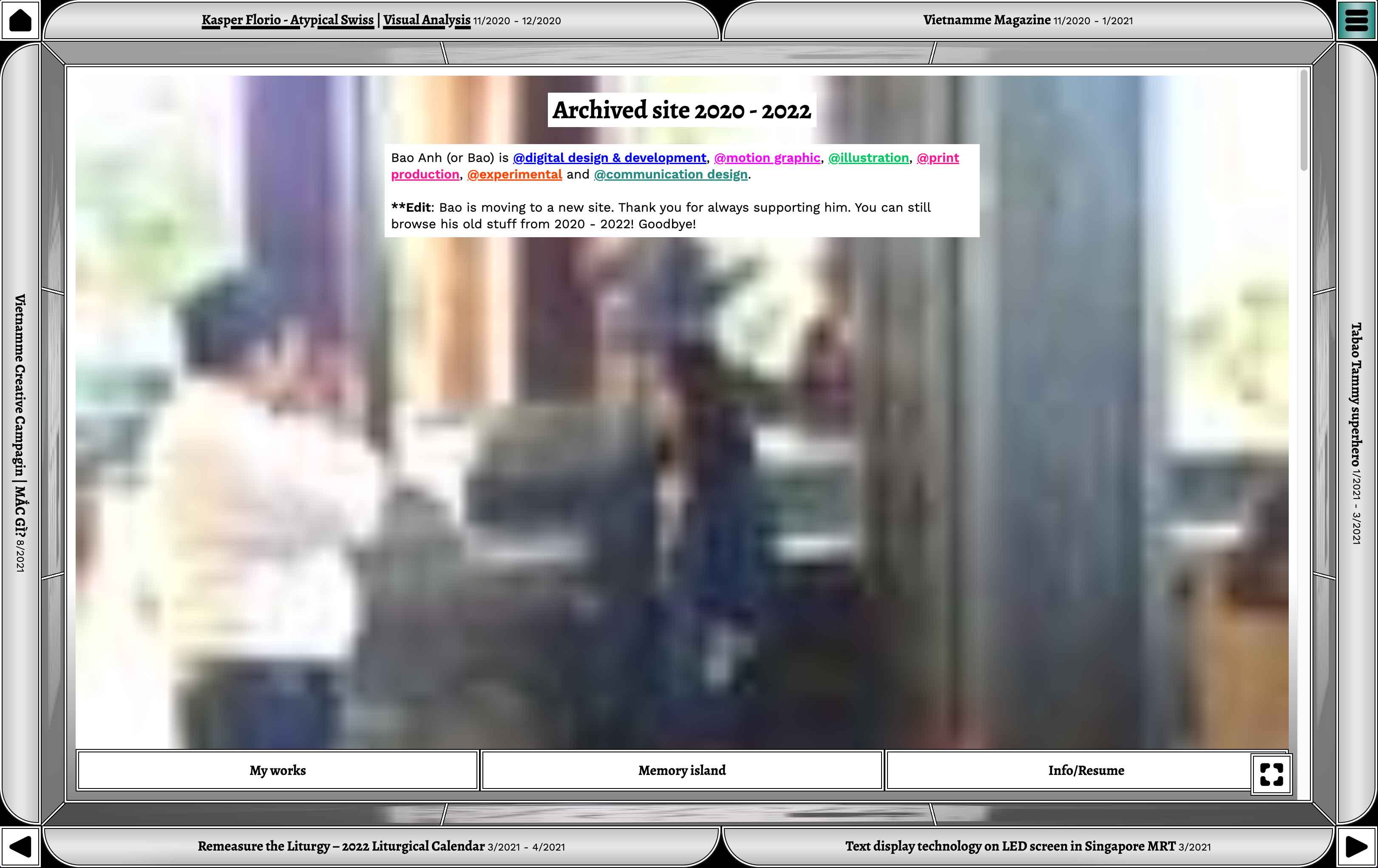The width and height of the screenshot is (1378, 868).
Task: Follow the @motion graphic link
Action: pos(767,158)
